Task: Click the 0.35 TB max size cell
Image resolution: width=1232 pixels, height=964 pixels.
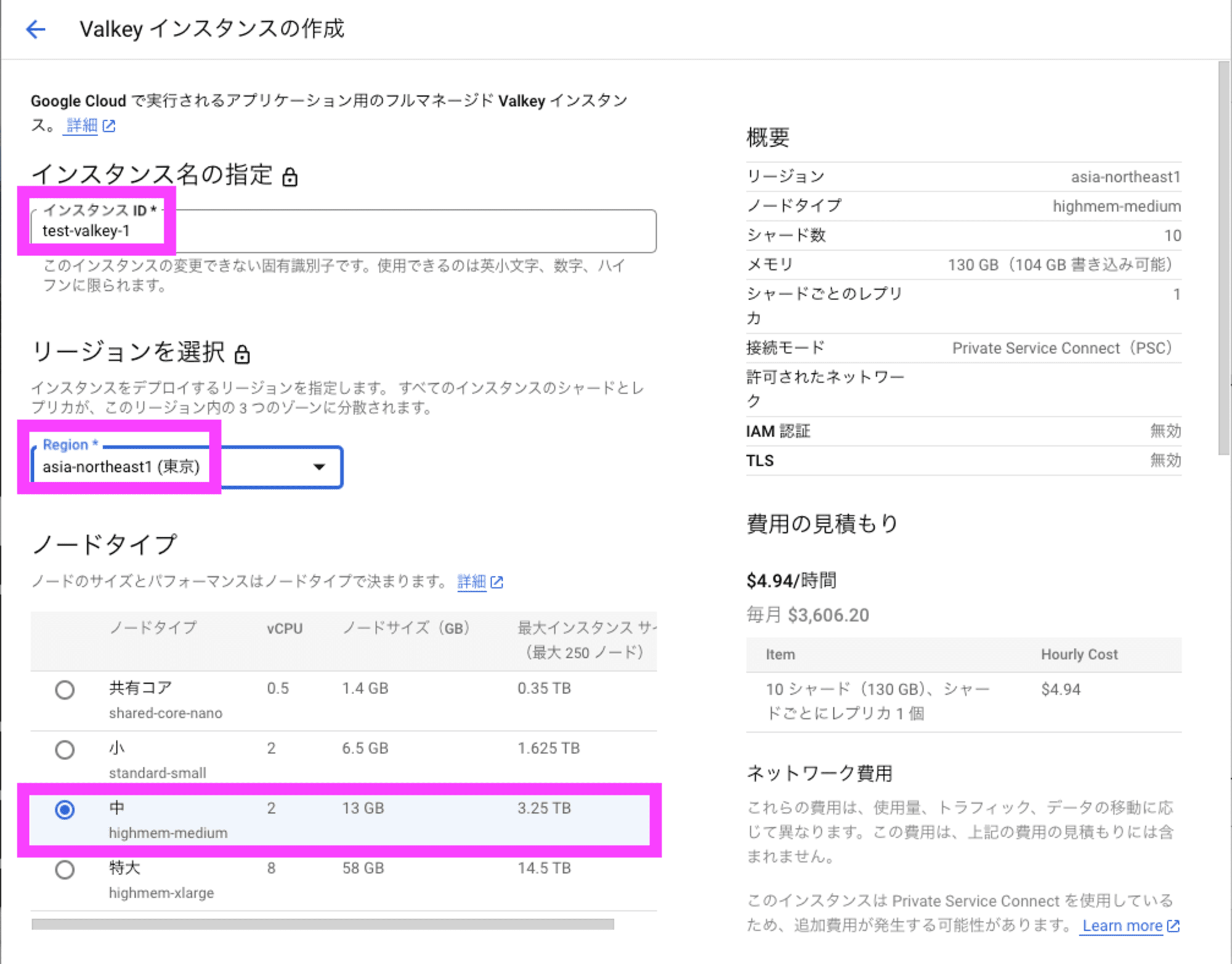Action: 544,688
